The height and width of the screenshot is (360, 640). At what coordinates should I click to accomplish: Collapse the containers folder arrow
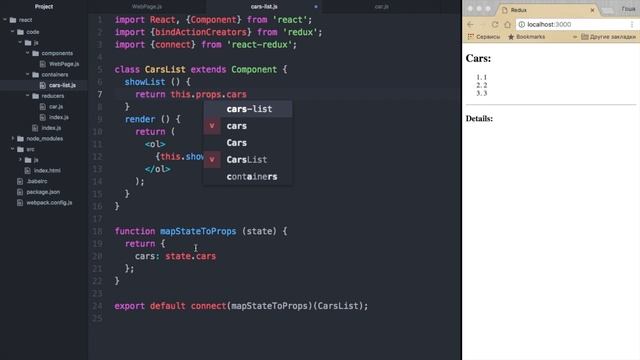tap(27, 74)
